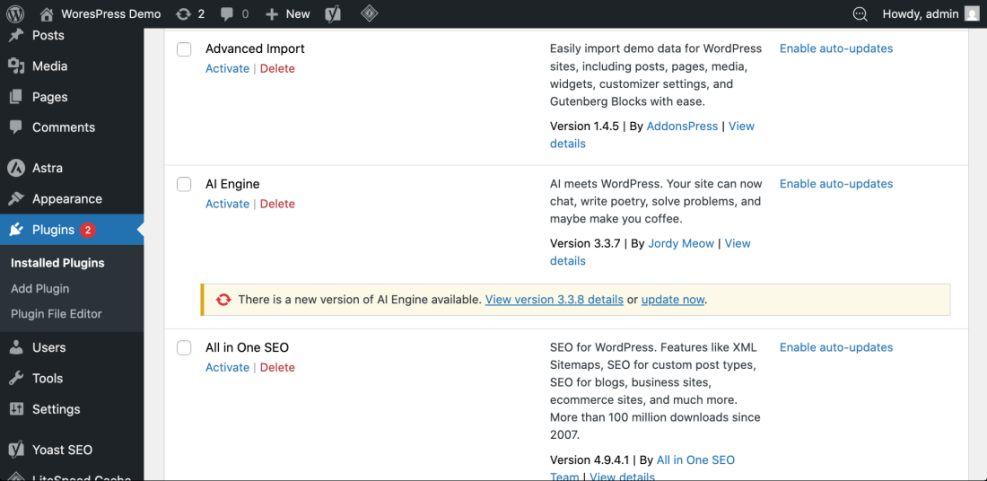Activate the All in One SEO plugin
987x481 pixels.
227,368
